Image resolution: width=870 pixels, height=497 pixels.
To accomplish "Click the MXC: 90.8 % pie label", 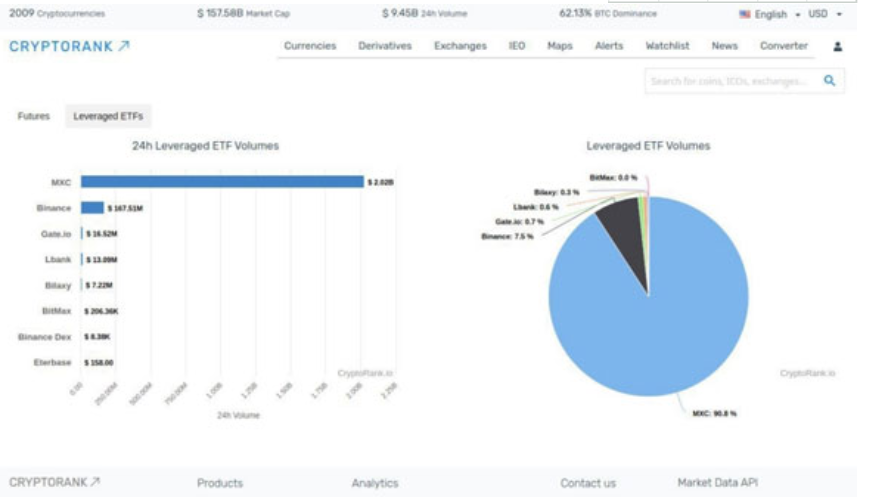I will pos(714,413).
